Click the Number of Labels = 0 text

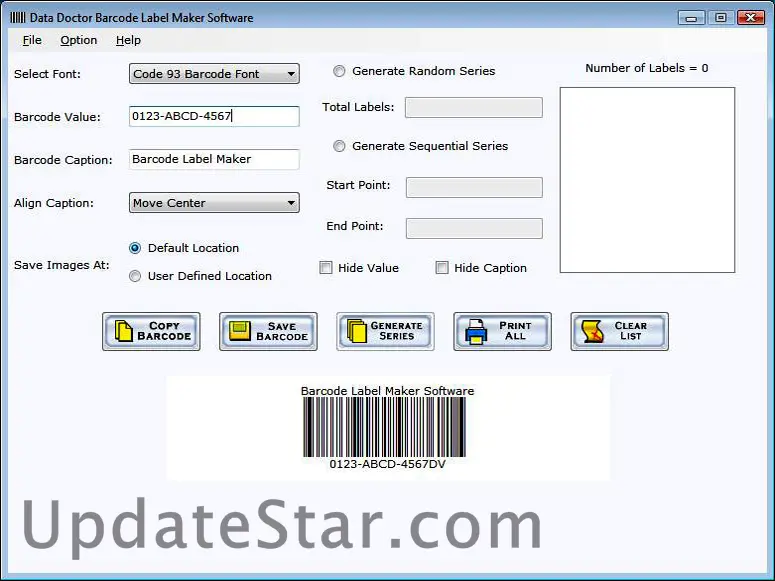coord(646,68)
